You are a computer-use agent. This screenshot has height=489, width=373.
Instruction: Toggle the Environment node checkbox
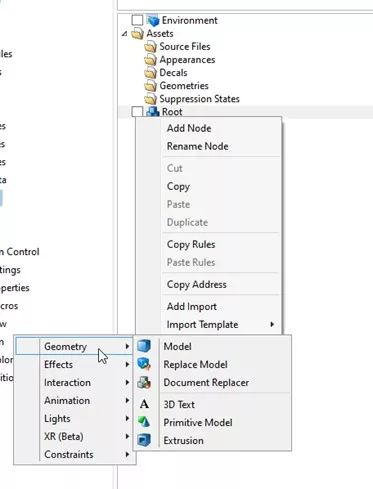click(137, 20)
